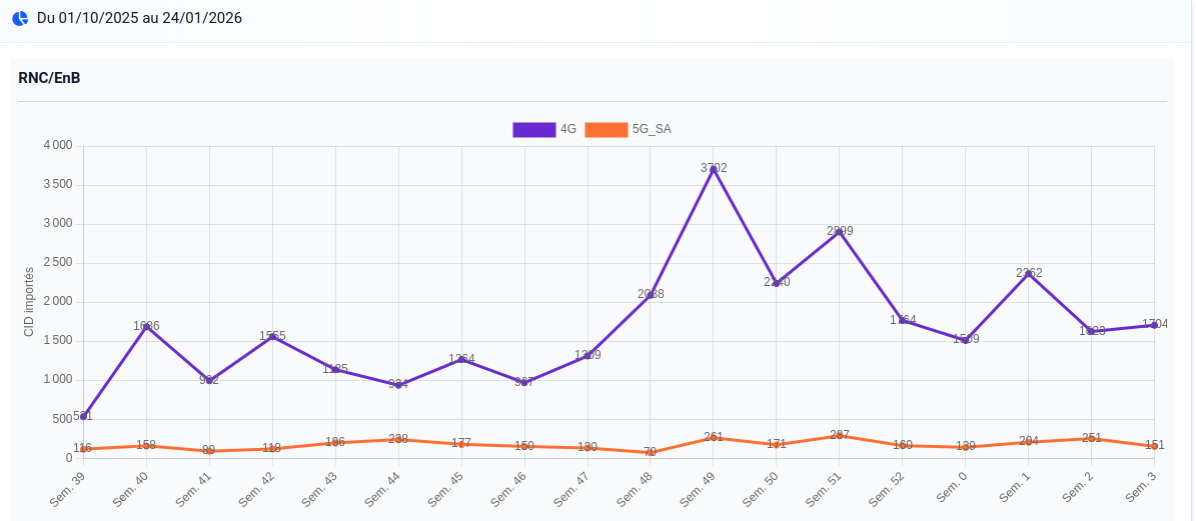Select the 5G_SA point at Sem. 2
This screenshot has height=521, width=1196.
1092,439
